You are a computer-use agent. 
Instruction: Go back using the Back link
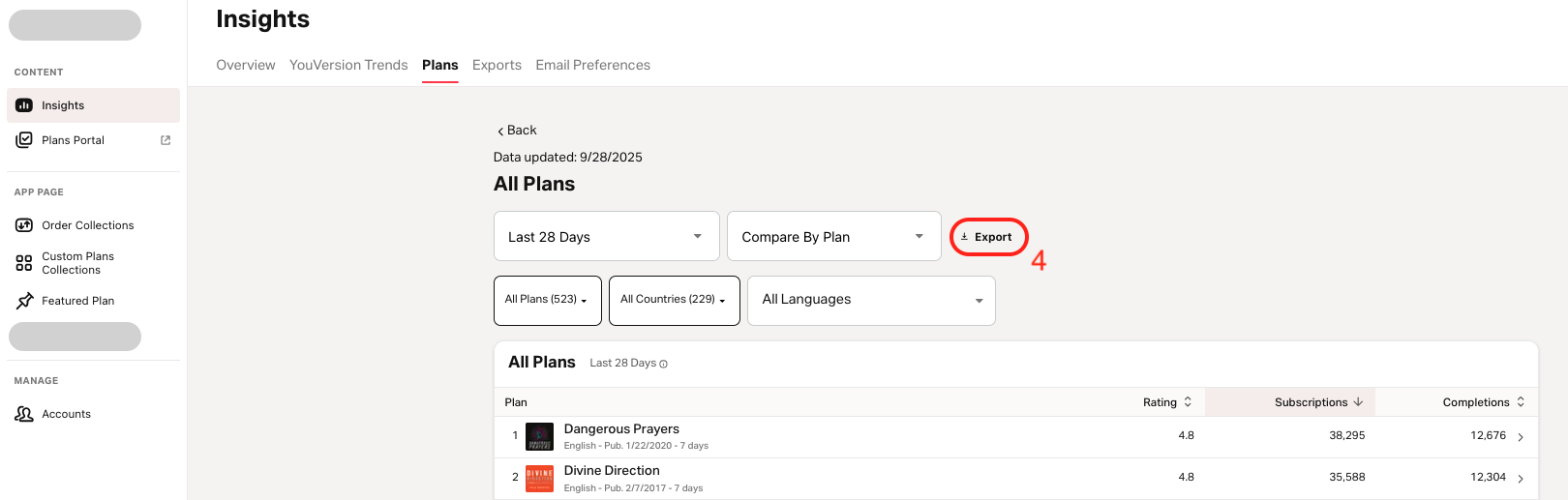tap(517, 131)
